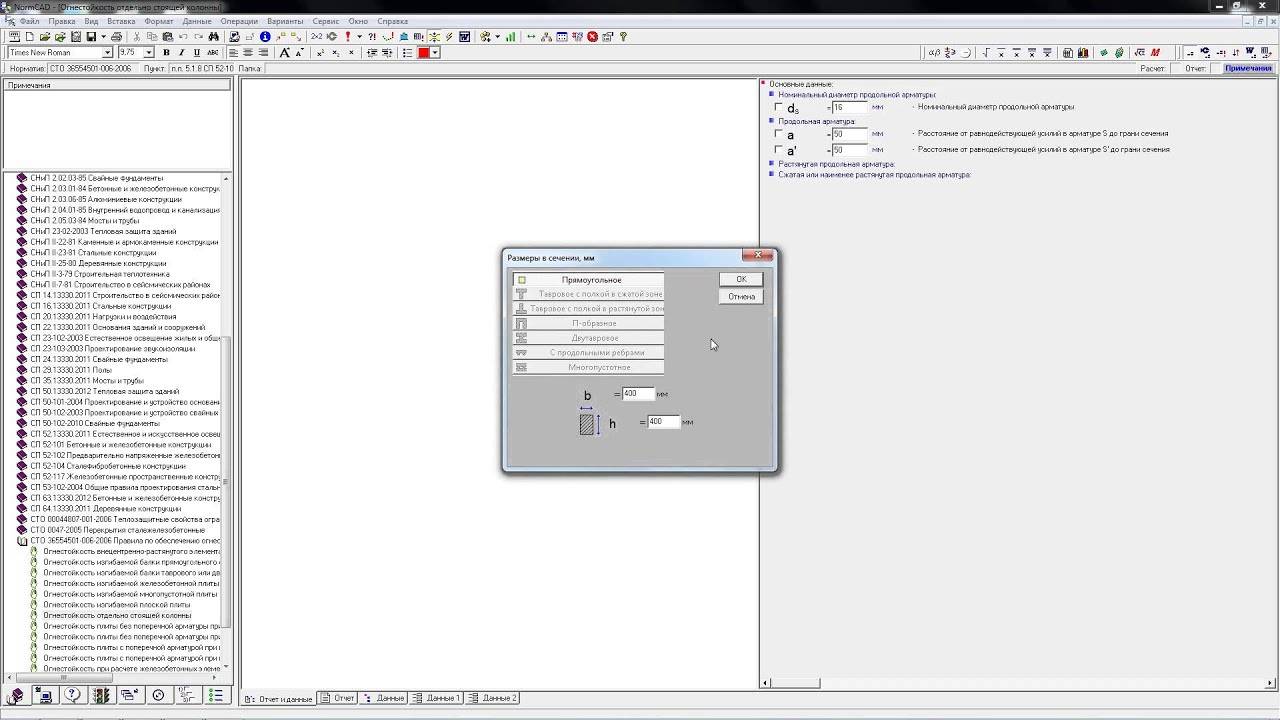Open the books library panel icon at bottom left
The width and height of the screenshot is (1280, 720).
(x=16, y=695)
